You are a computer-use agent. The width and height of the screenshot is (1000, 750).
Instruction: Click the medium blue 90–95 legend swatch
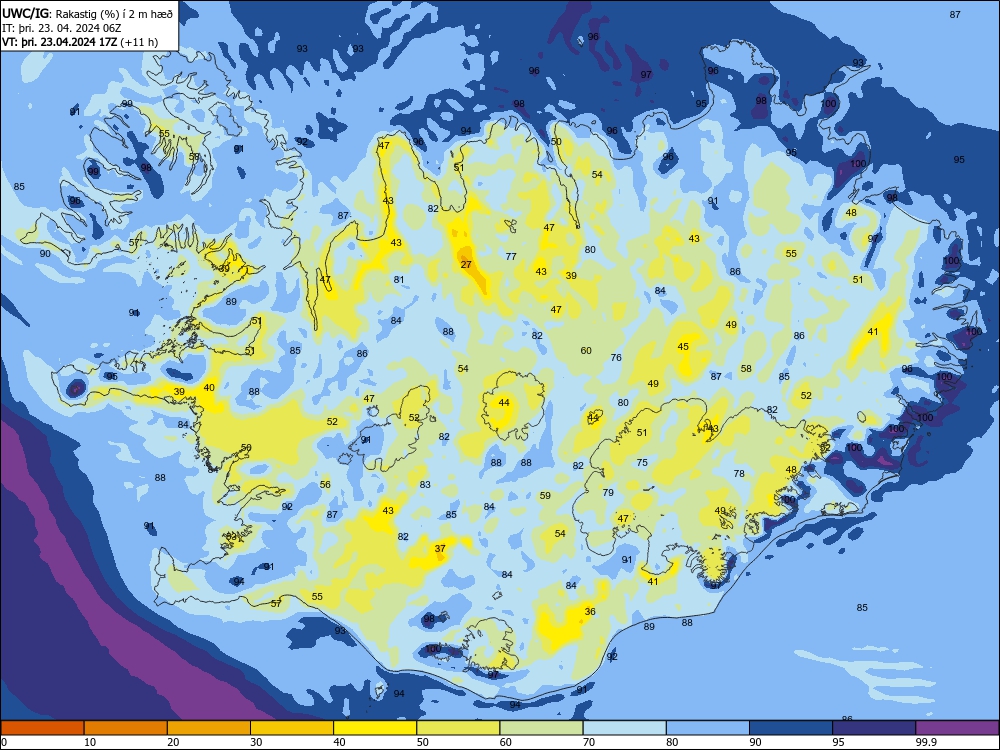pyautogui.click(x=791, y=728)
